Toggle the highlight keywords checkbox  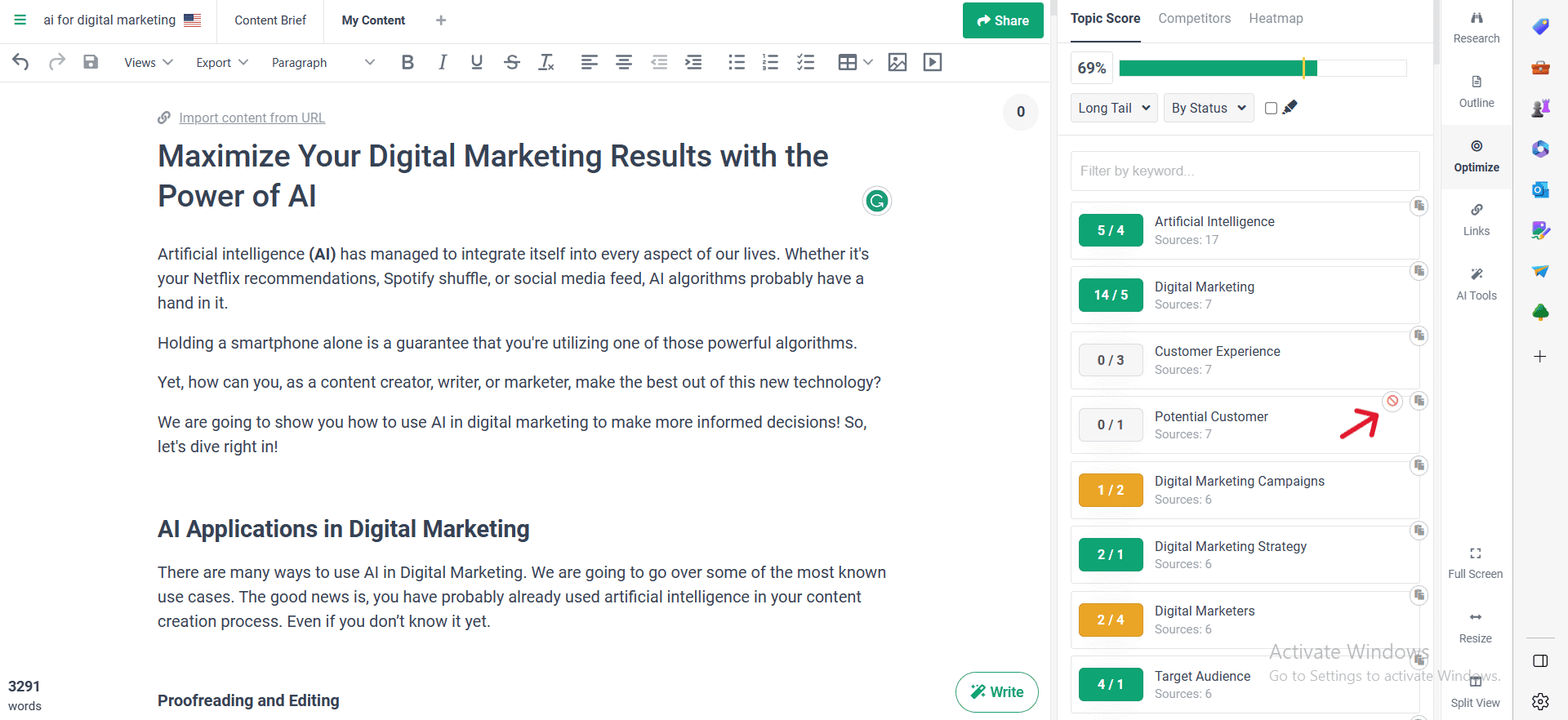1271,108
